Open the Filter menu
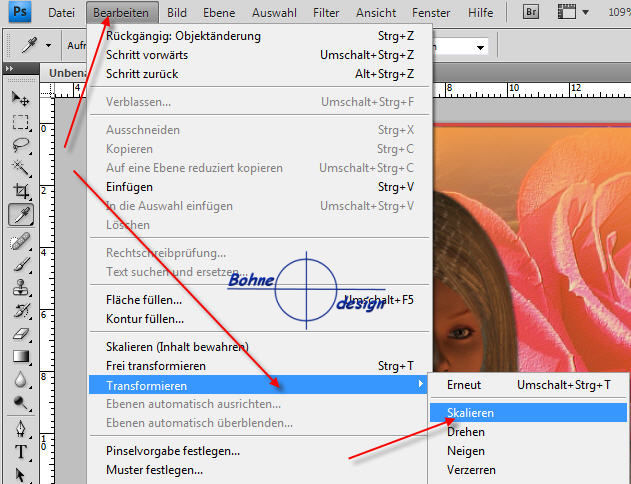631x484 pixels. pos(325,13)
